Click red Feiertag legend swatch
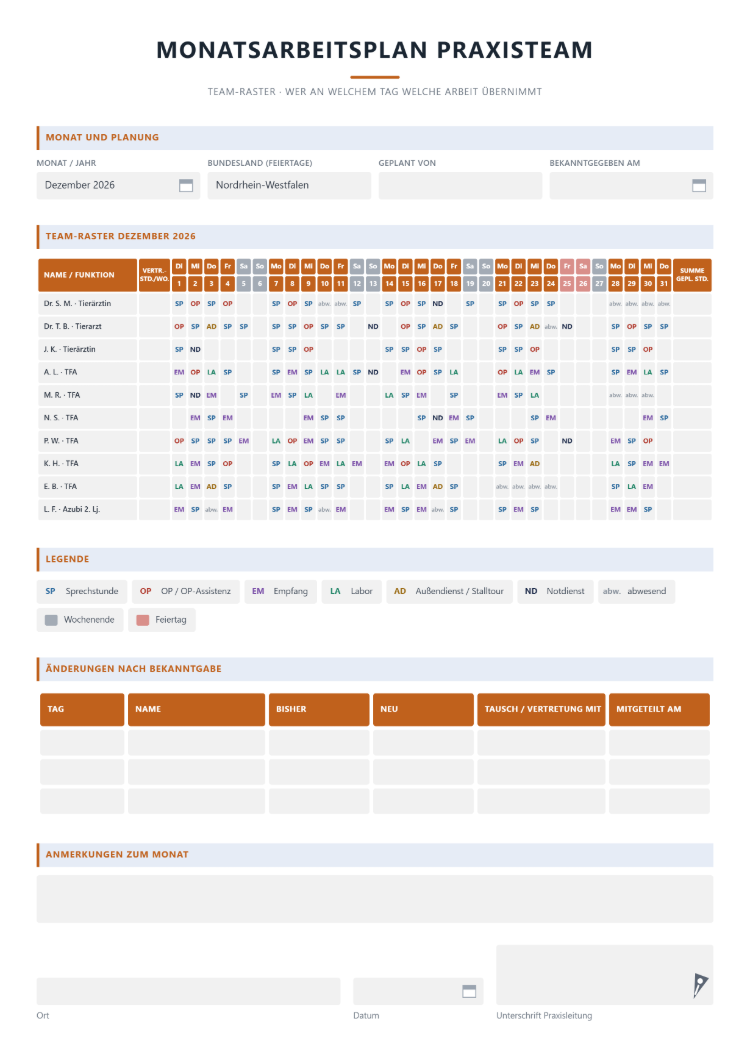The height and width of the screenshot is (1060, 750). coord(143,620)
